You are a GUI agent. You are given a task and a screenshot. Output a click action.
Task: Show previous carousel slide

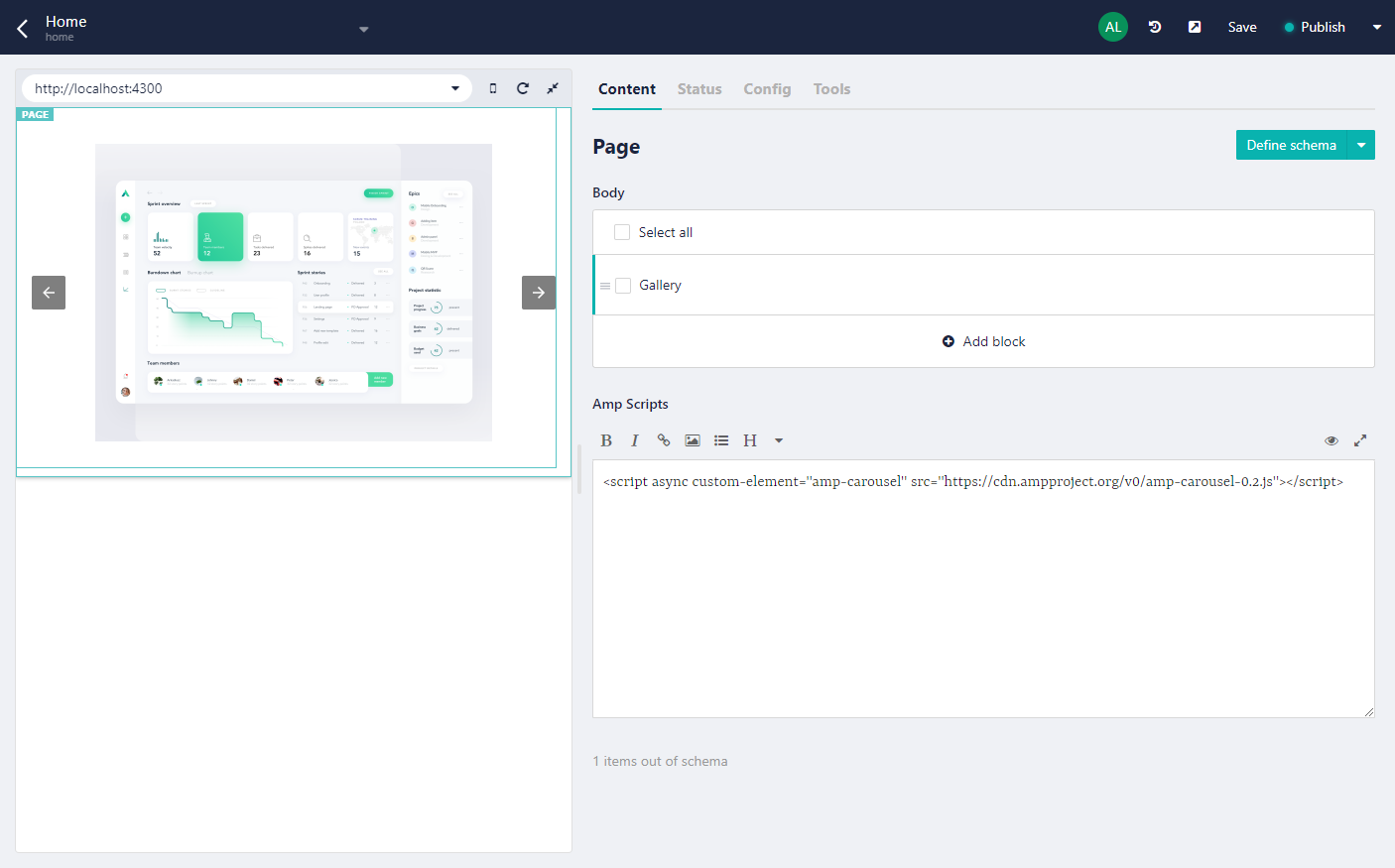click(x=49, y=293)
